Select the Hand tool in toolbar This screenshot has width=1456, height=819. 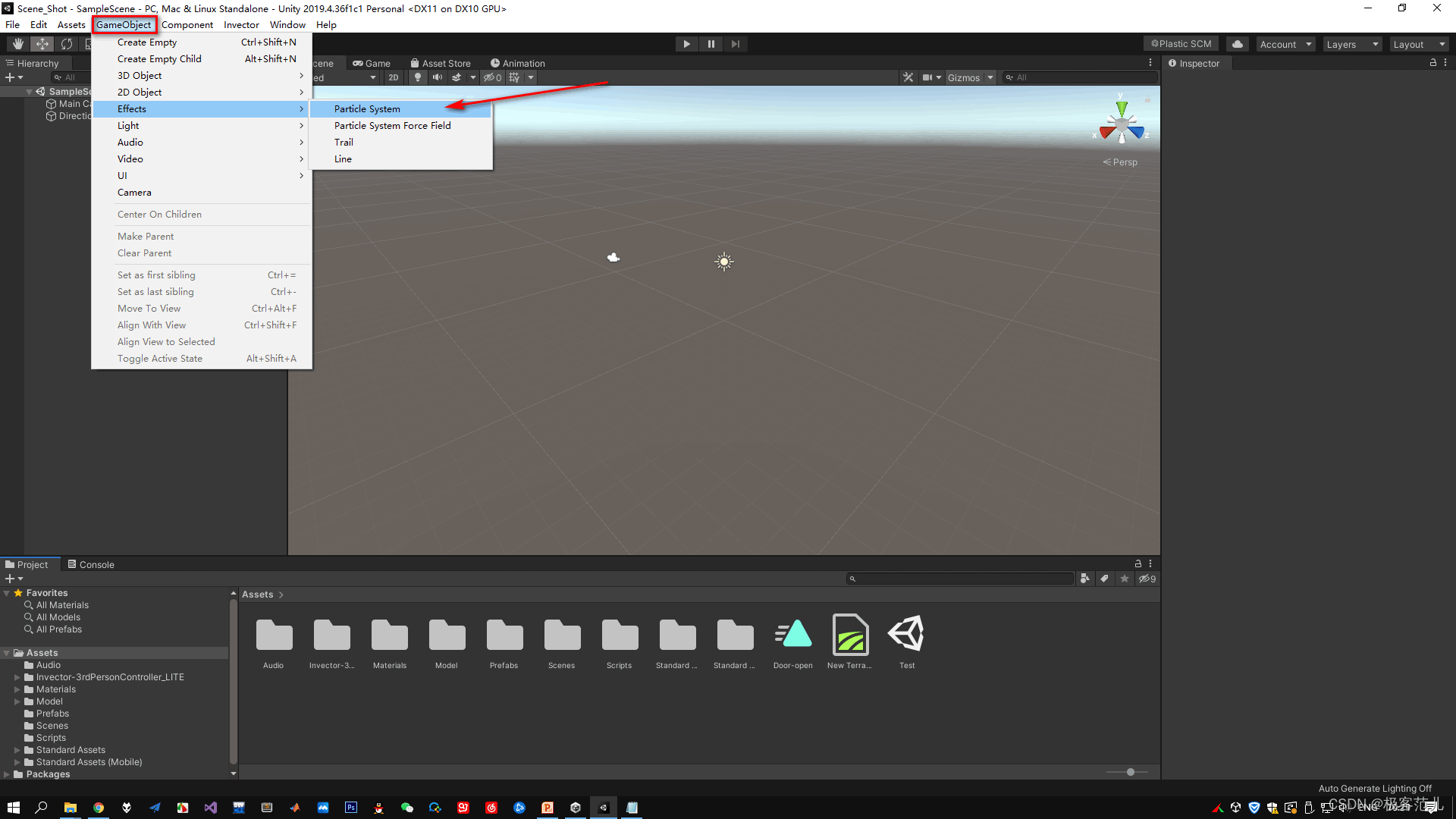click(x=17, y=44)
